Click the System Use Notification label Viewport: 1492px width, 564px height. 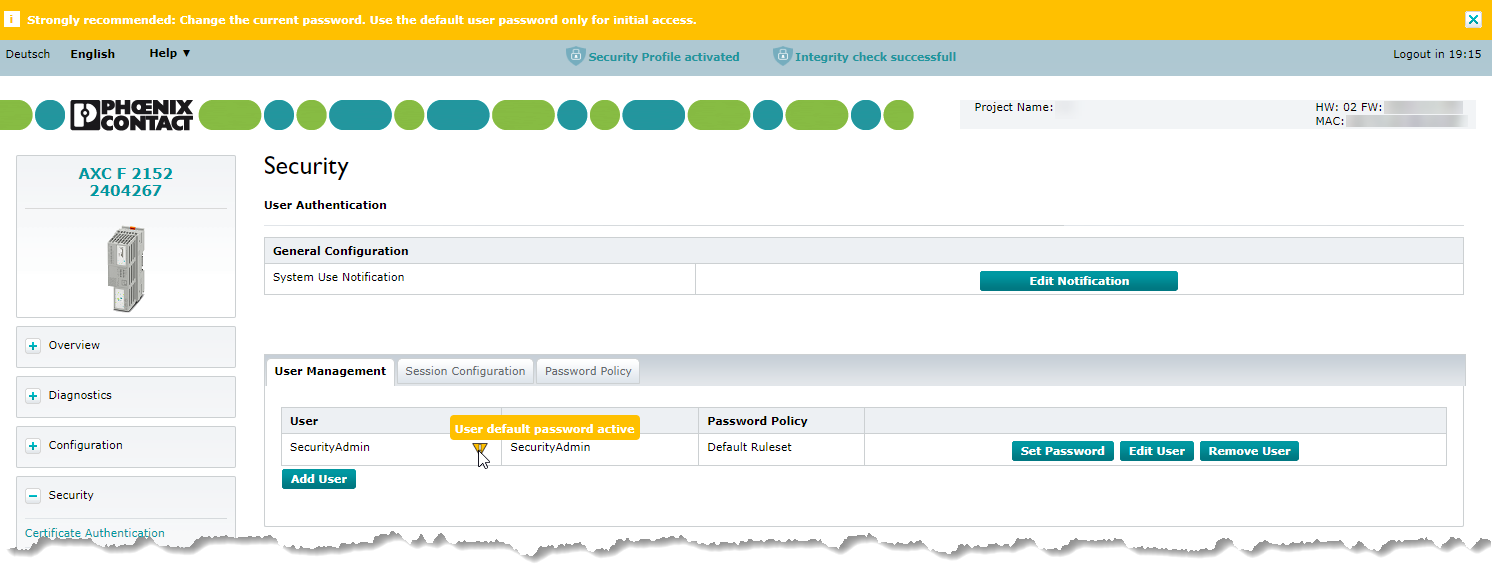click(x=339, y=277)
